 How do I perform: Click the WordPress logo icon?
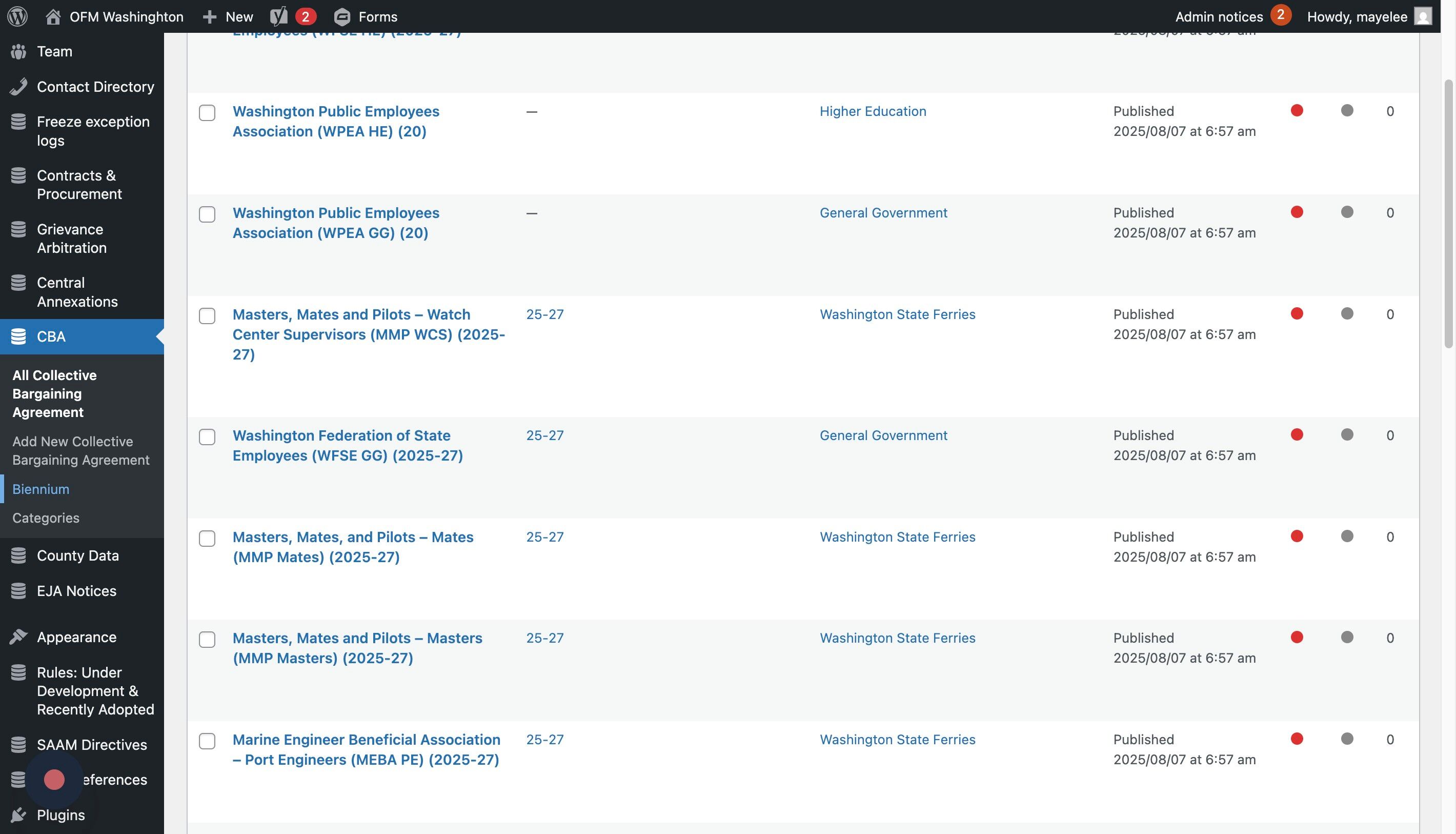(18, 16)
